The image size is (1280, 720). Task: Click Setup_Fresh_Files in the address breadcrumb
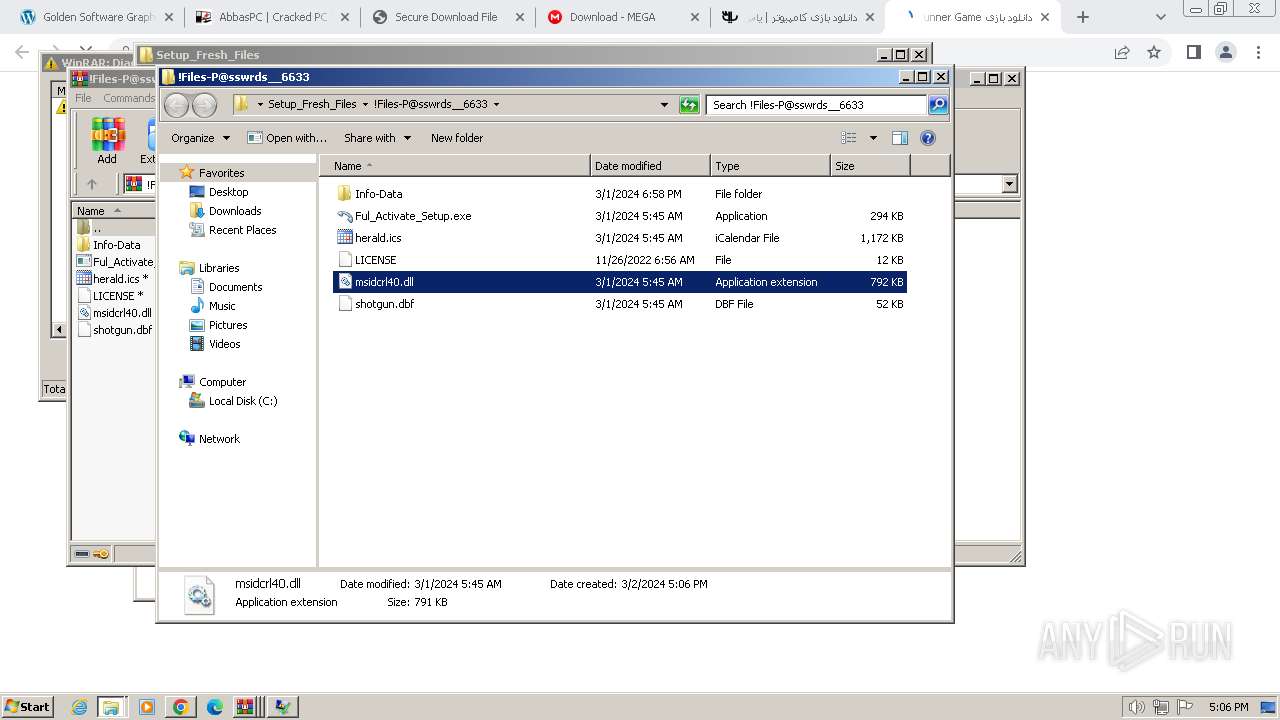click(312, 104)
